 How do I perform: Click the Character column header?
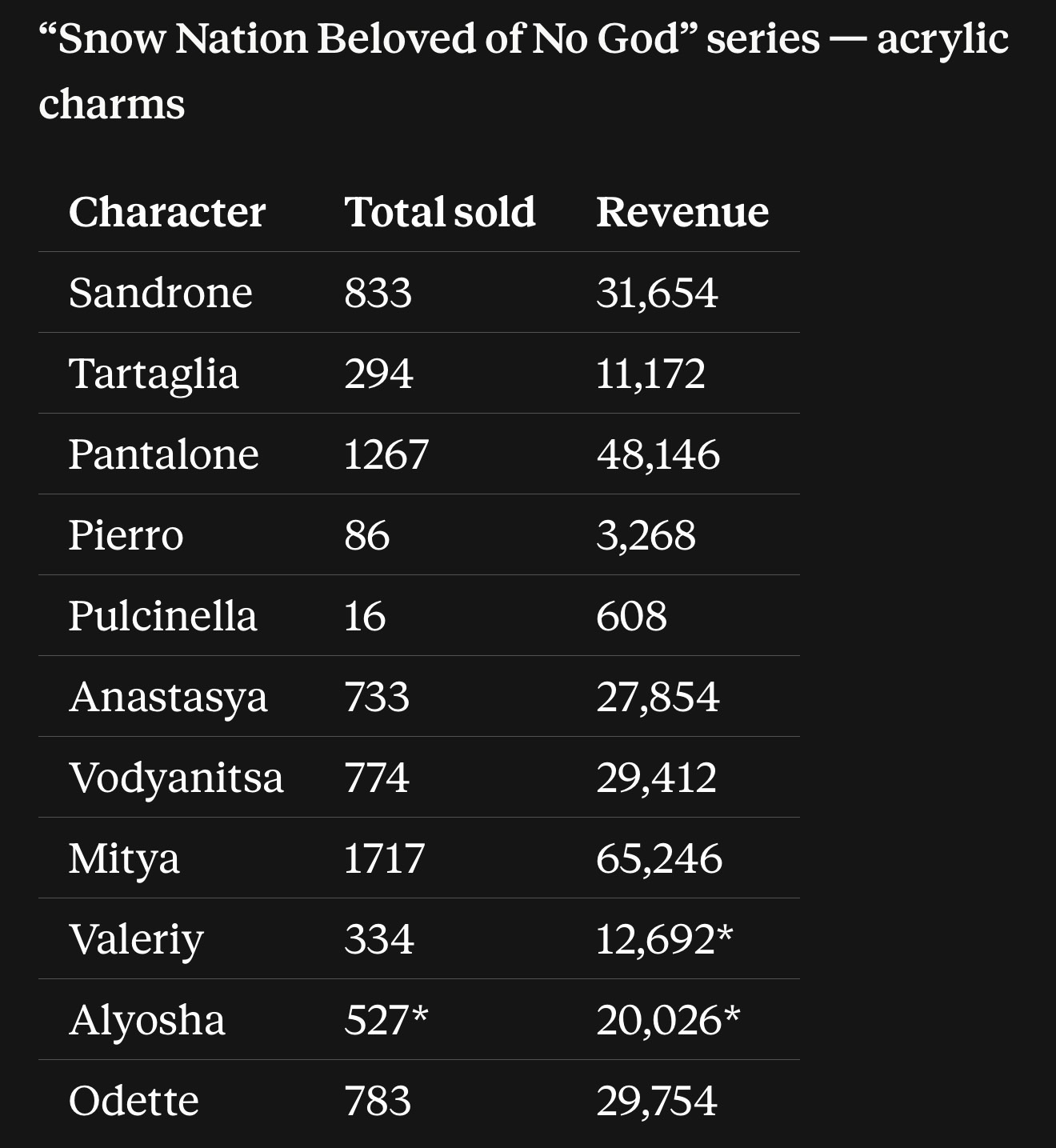166,212
